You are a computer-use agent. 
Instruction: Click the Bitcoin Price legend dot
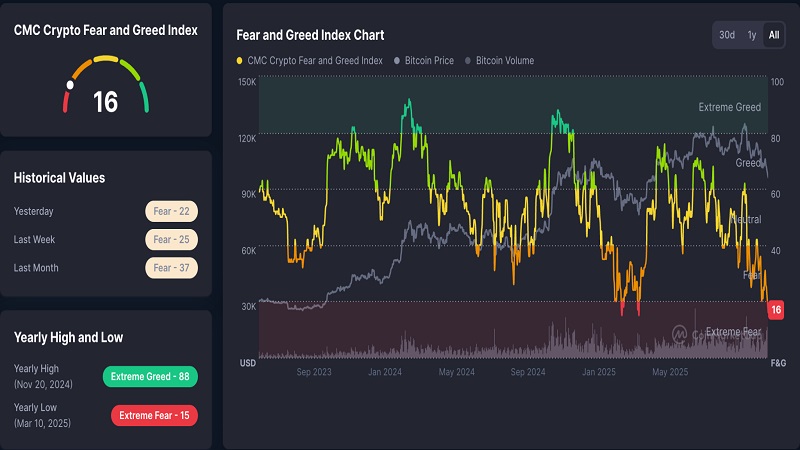click(x=398, y=61)
